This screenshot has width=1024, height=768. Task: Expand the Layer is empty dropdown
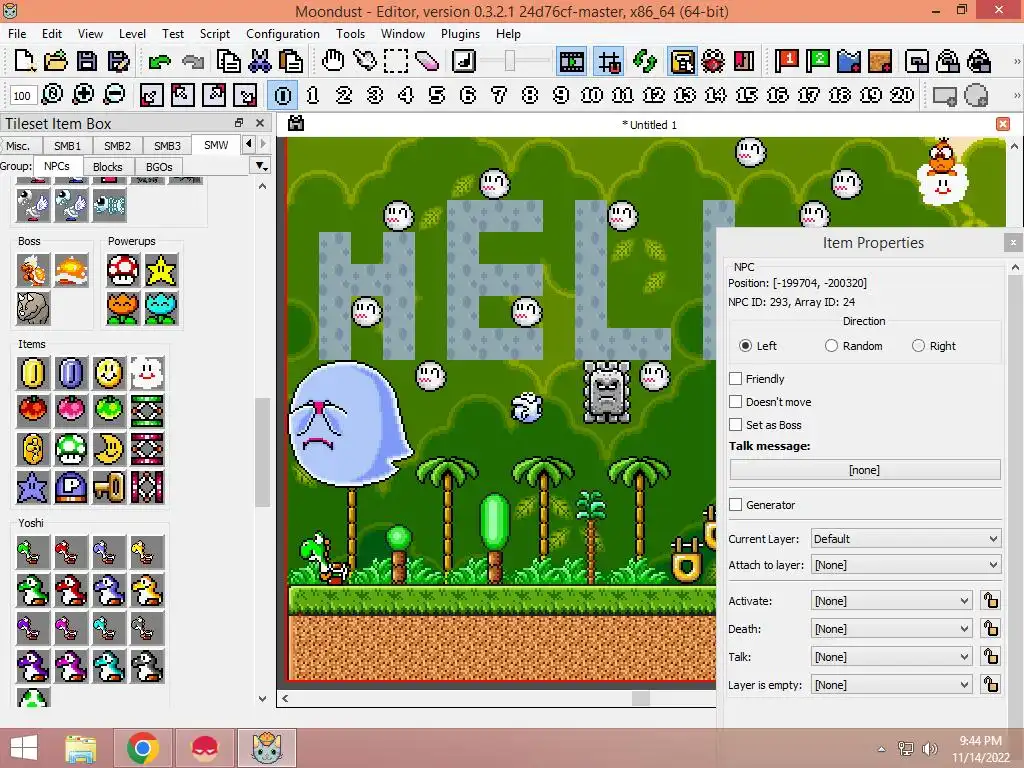coord(891,685)
